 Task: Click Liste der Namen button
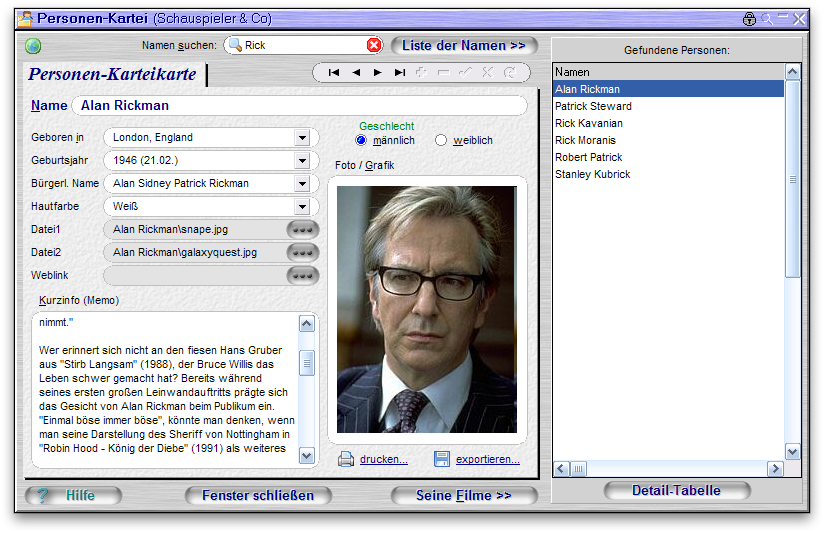click(x=464, y=46)
